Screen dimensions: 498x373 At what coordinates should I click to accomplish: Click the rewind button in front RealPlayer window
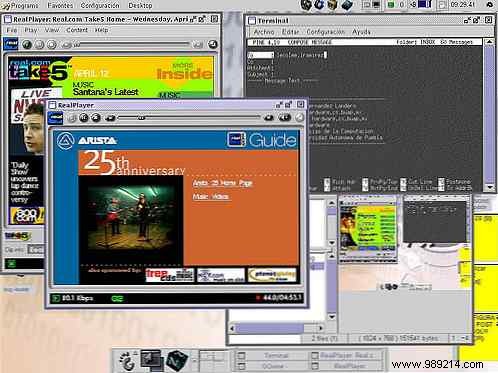coord(110,118)
